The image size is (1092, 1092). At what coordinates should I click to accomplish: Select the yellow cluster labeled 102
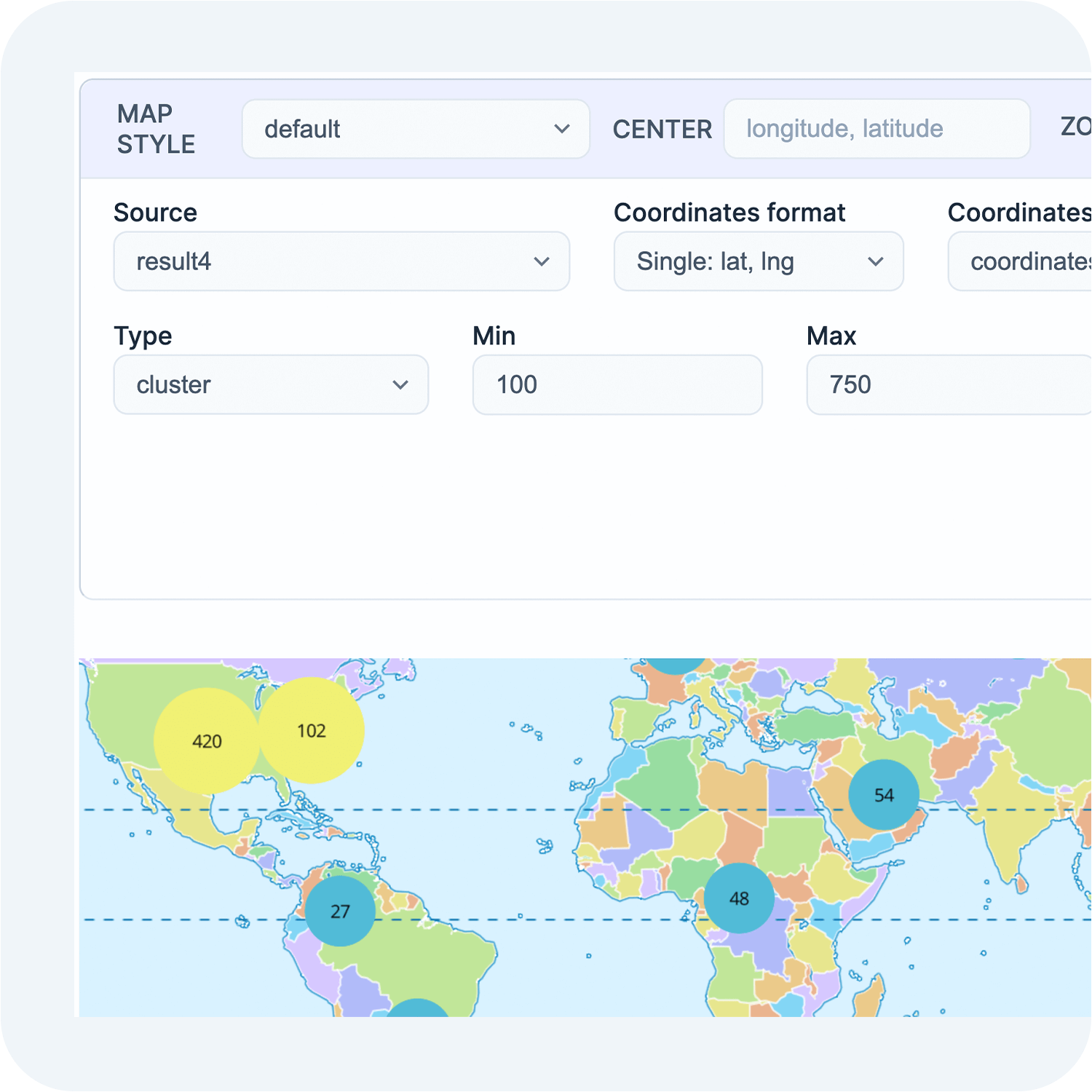(311, 731)
